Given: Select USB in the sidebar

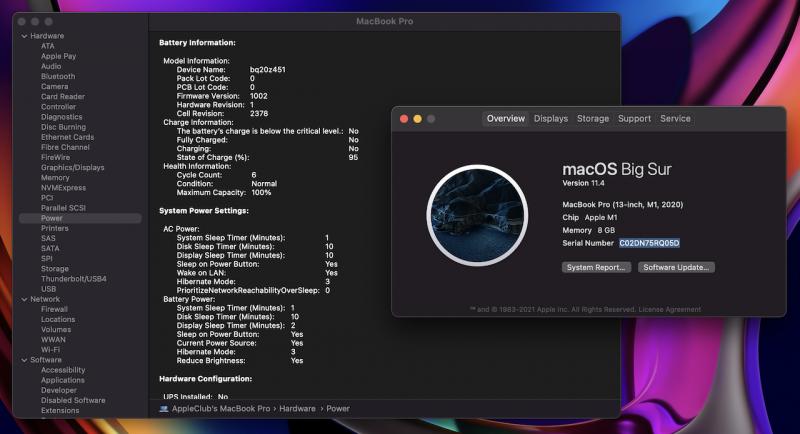Looking at the screenshot, I should [48, 289].
